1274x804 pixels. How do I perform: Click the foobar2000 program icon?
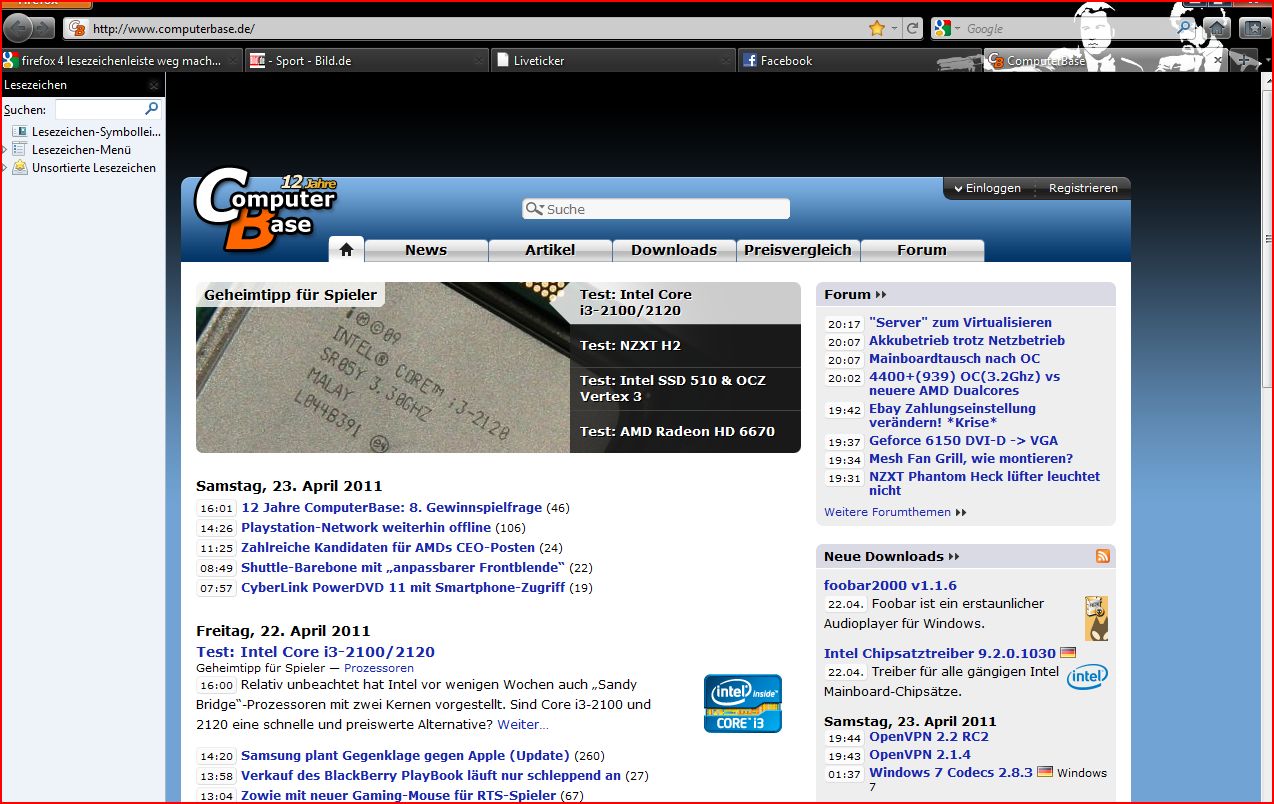point(1096,618)
